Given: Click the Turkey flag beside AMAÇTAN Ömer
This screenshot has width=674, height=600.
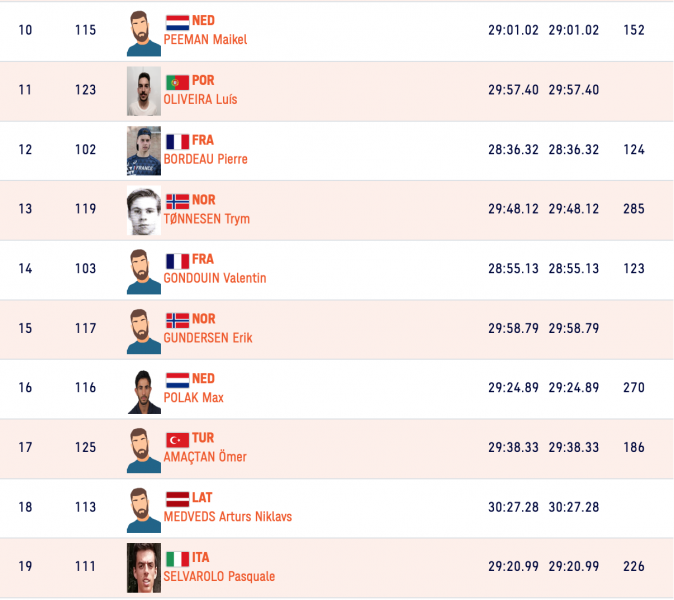Looking at the screenshot, I should click(x=177, y=439).
